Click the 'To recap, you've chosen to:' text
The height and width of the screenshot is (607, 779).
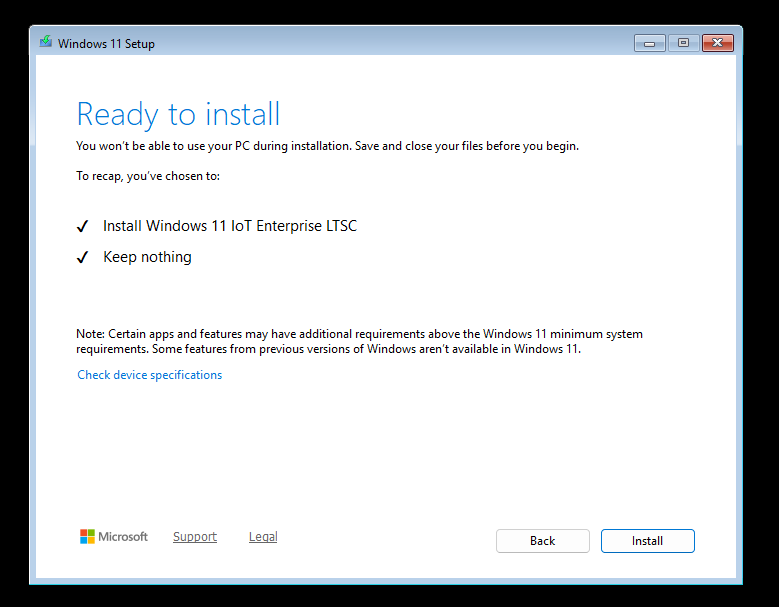coord(148,176)
